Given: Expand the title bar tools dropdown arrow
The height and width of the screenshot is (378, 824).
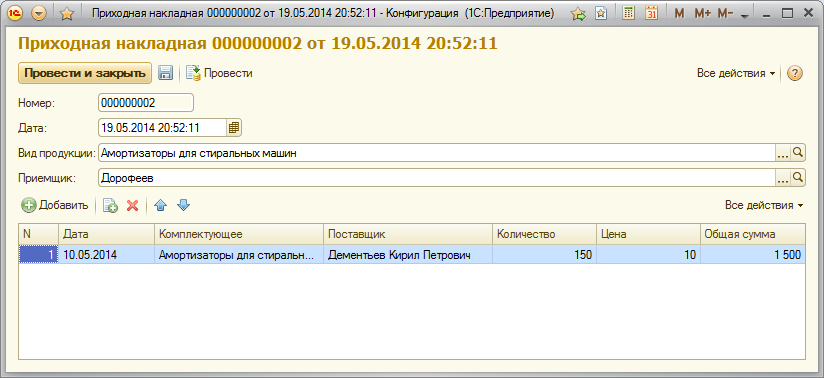Looking at the screenshot, I should tap(744, 16).
